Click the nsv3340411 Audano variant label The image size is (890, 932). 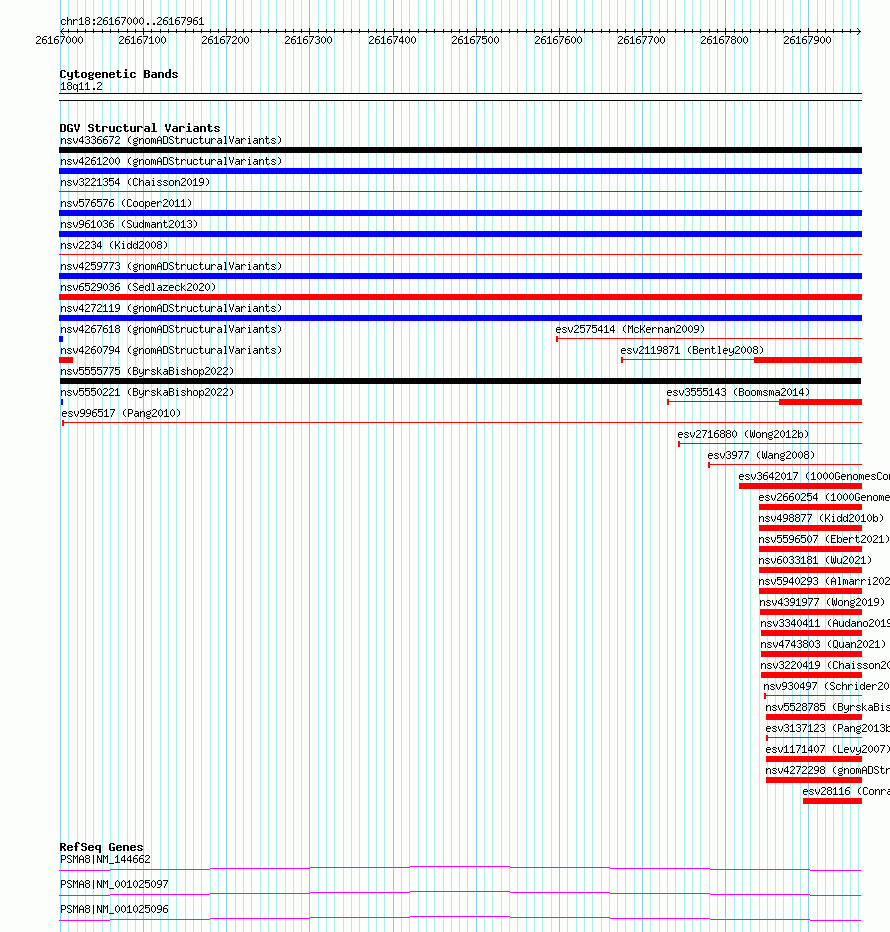pos(825,624)
